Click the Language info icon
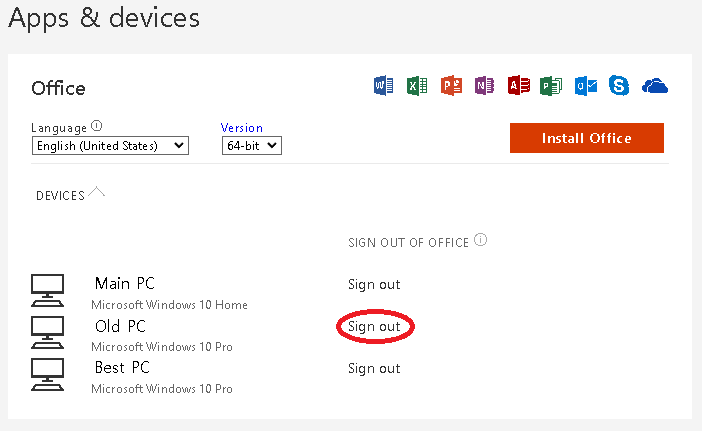The width and height of the screenshot is (702, 431). point(97,126)
